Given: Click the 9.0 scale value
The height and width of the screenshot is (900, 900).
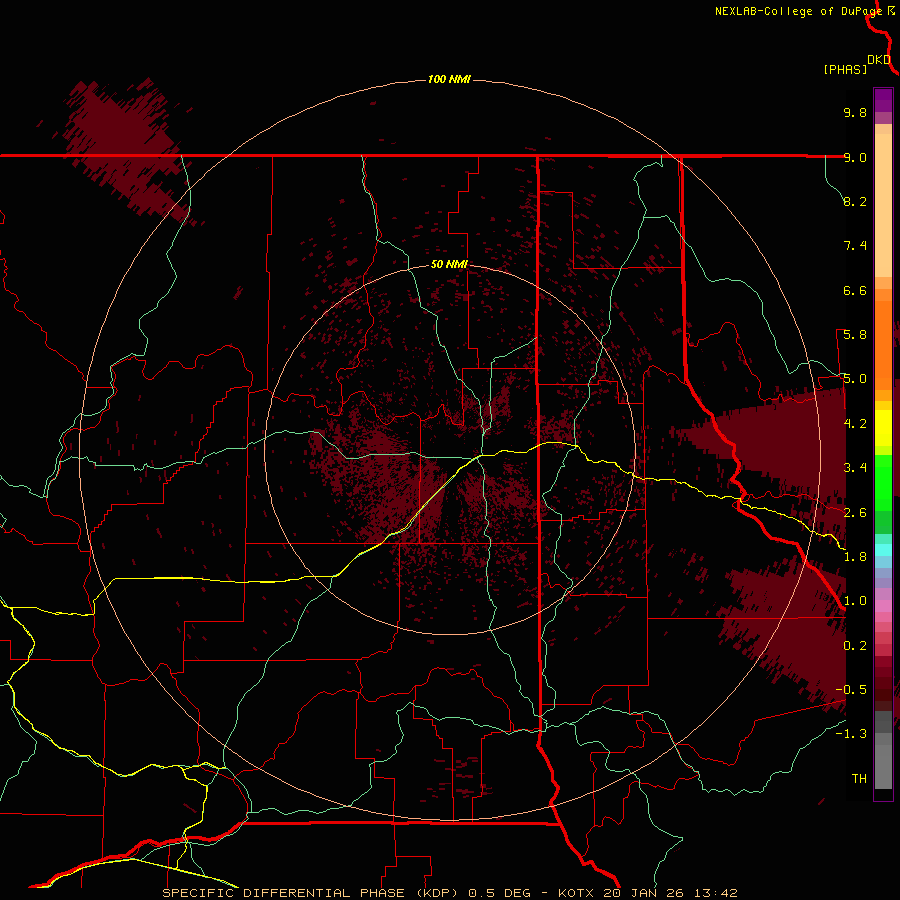Looking at the screenshot, I should [x=855, y=157].
